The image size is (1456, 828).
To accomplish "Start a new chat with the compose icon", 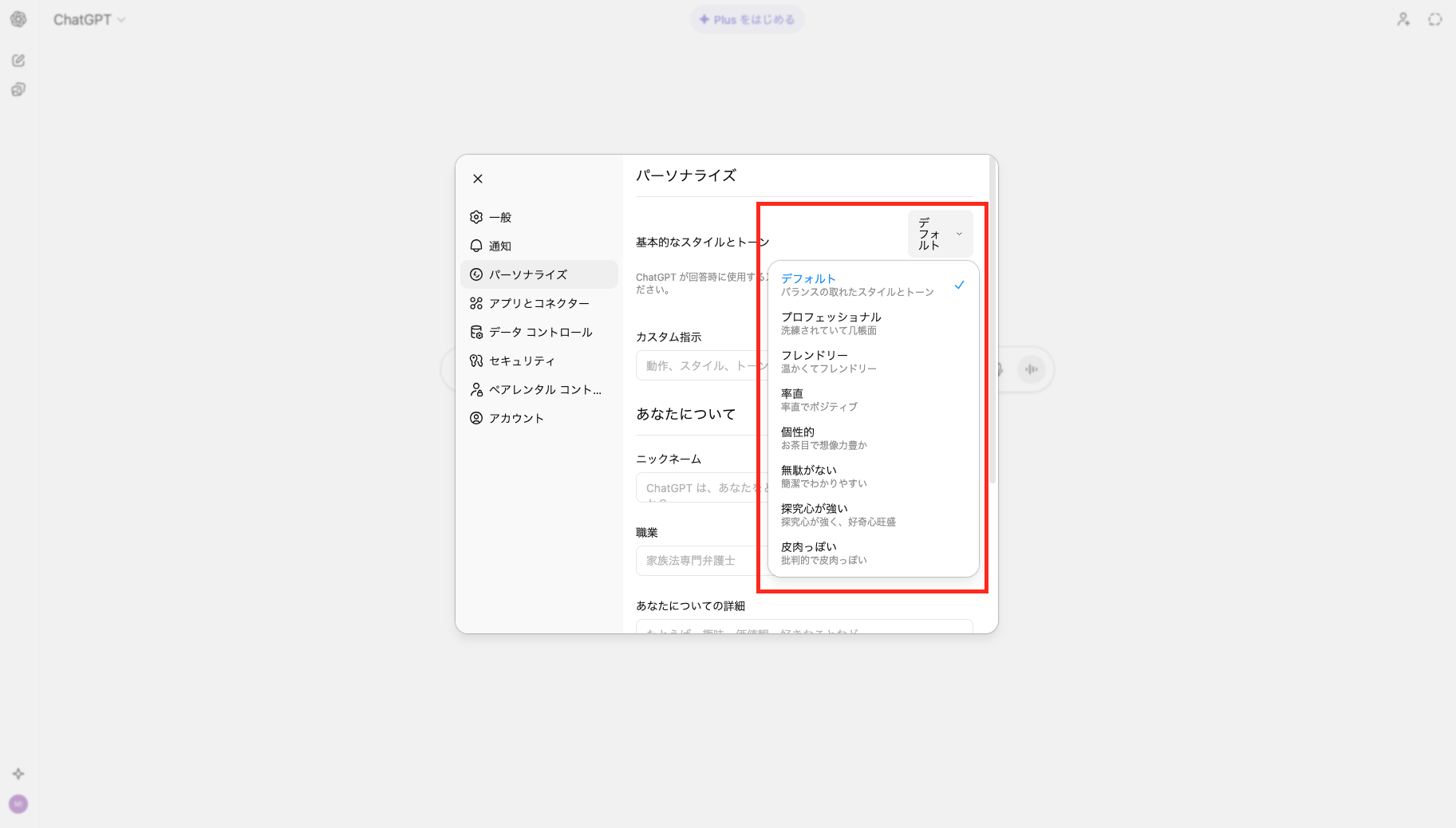I will [18, 60].
